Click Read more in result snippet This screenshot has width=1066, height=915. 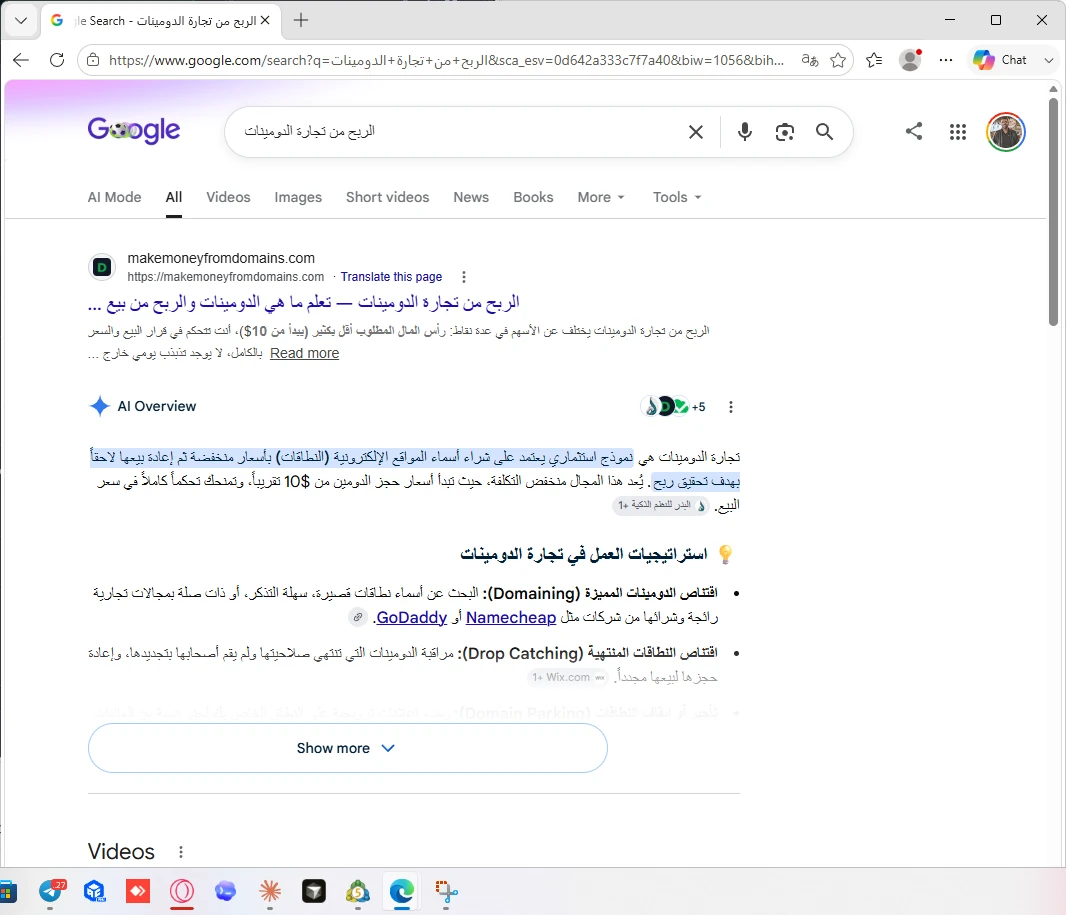pos(305,353)
